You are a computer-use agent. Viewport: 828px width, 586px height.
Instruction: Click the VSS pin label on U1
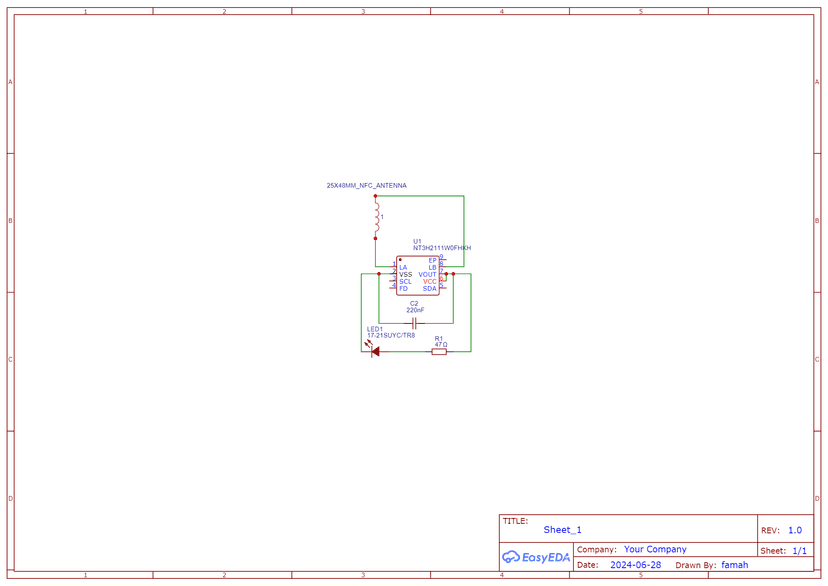click(x=406, y=275)
